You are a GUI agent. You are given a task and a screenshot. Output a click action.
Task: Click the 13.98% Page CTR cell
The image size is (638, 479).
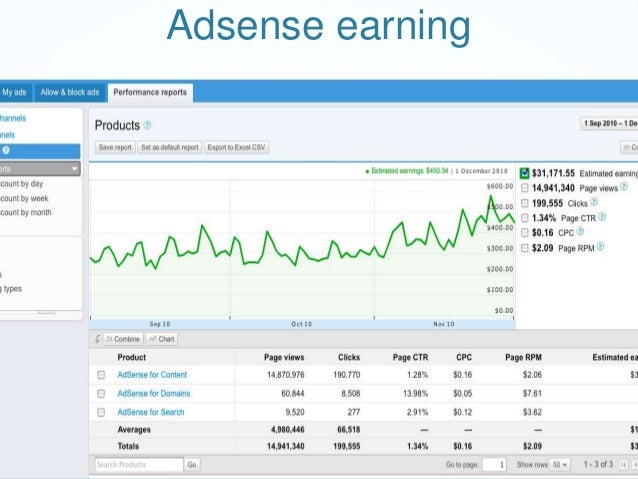pos(415,394)
